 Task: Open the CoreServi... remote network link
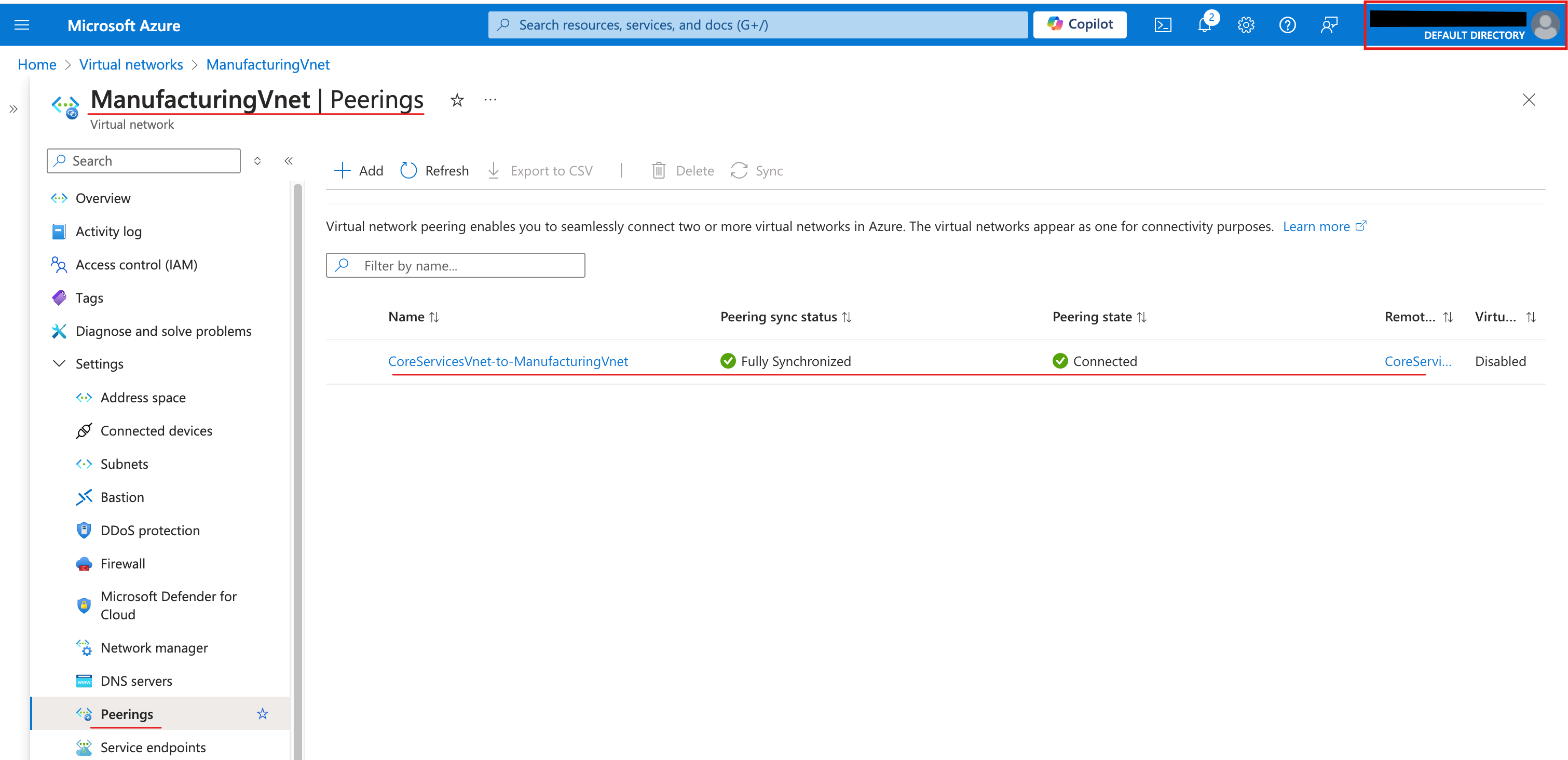coord(1417,361)
